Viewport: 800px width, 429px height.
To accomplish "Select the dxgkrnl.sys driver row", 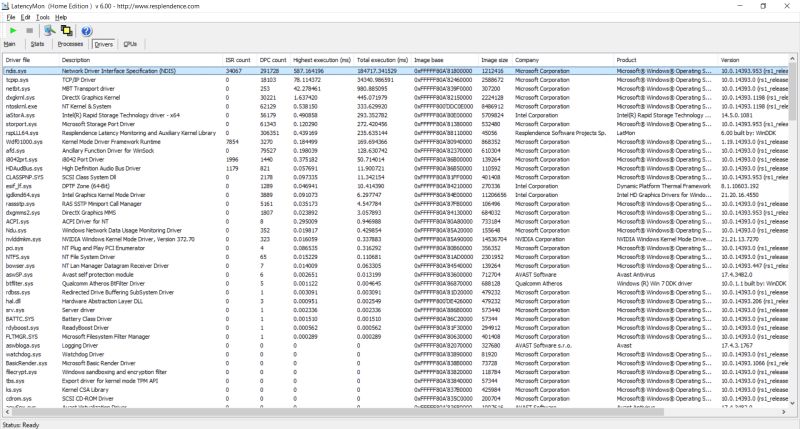I will (x=396, y=97).
